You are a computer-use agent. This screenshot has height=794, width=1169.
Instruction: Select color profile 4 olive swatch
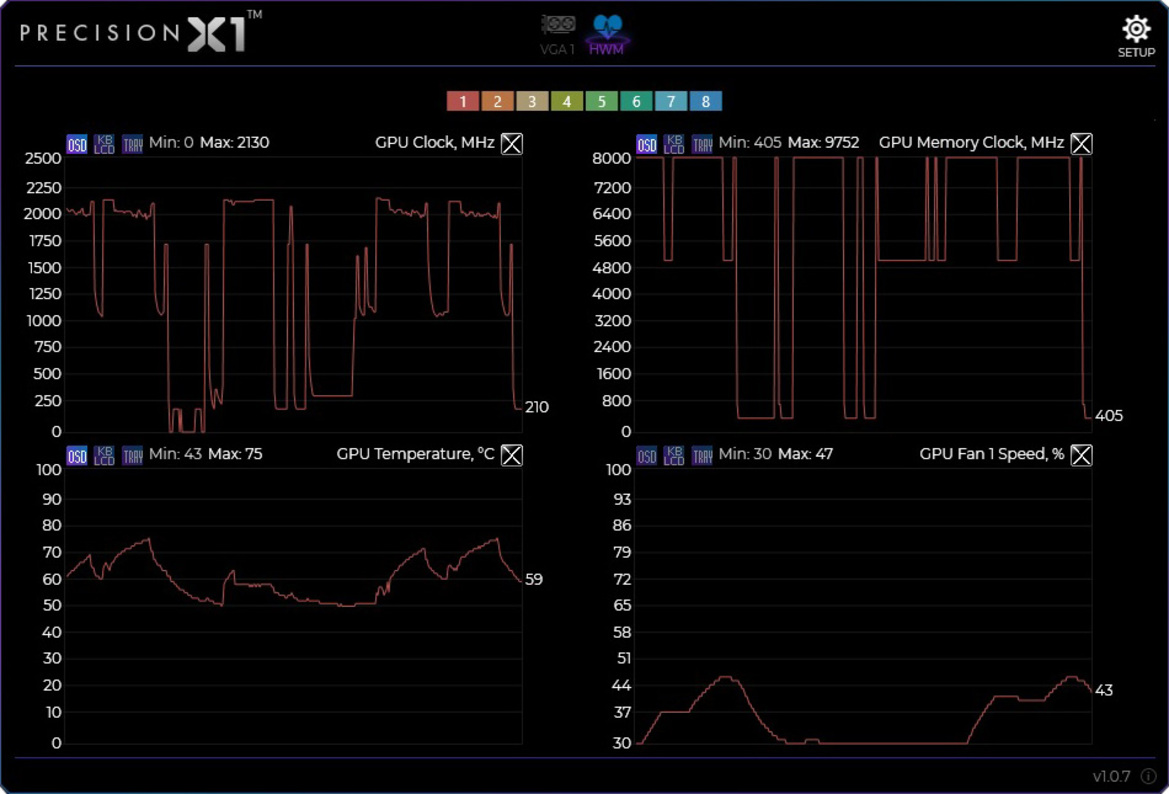click(567, 101)
